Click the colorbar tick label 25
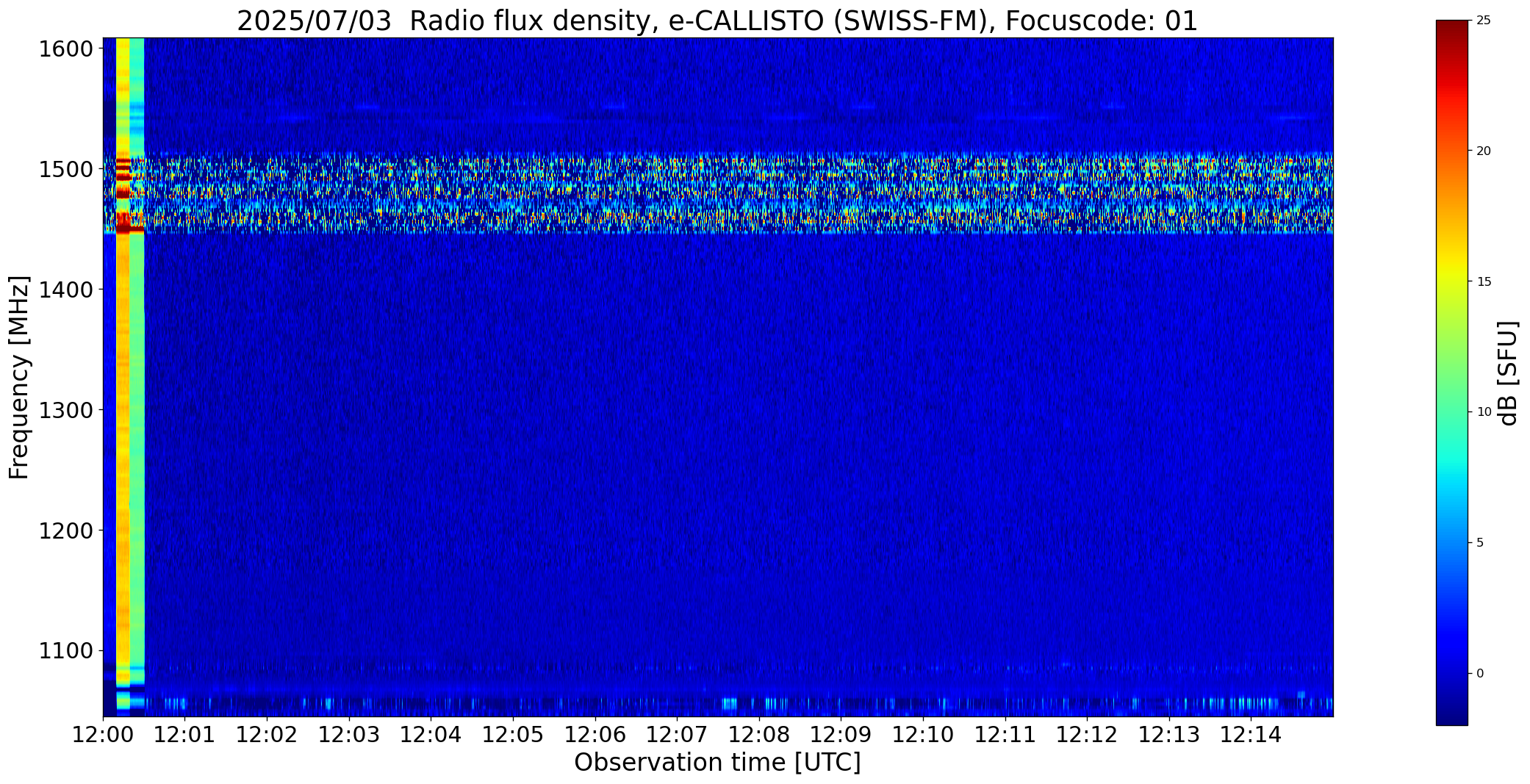Image resolution: width=1530 pixels, height=784 pixels. coord(1484,21)
